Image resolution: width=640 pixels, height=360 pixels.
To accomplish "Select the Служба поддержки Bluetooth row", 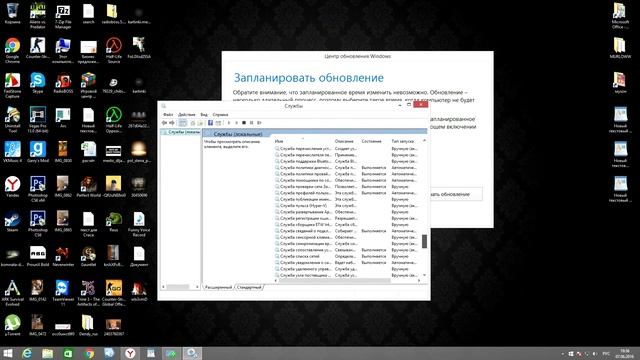I will [348, 161].
